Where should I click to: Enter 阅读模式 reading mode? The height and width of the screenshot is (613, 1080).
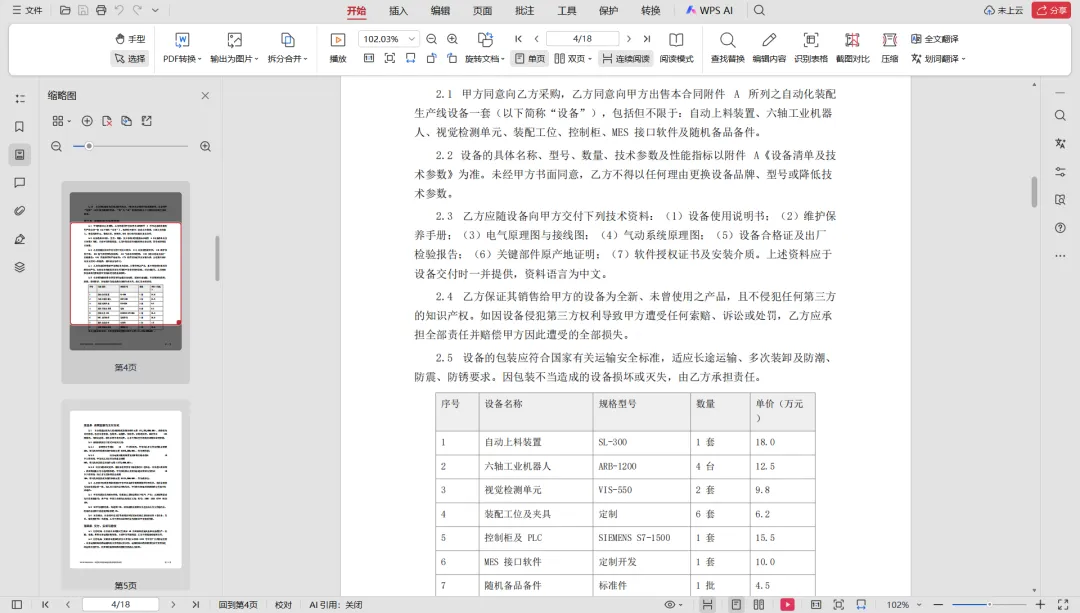click(x=676, y=48)
